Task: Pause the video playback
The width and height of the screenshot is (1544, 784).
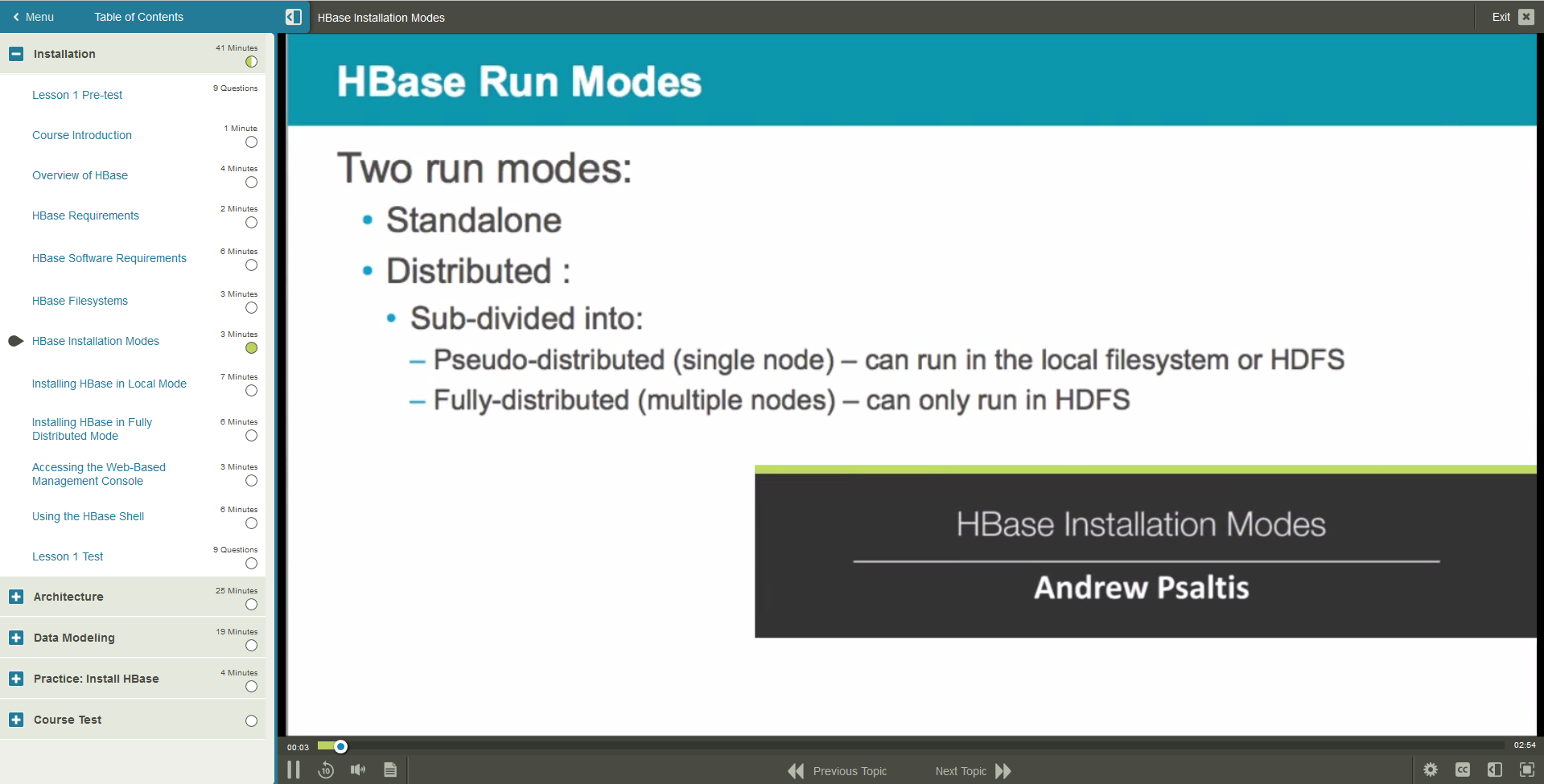Action: 294,770
